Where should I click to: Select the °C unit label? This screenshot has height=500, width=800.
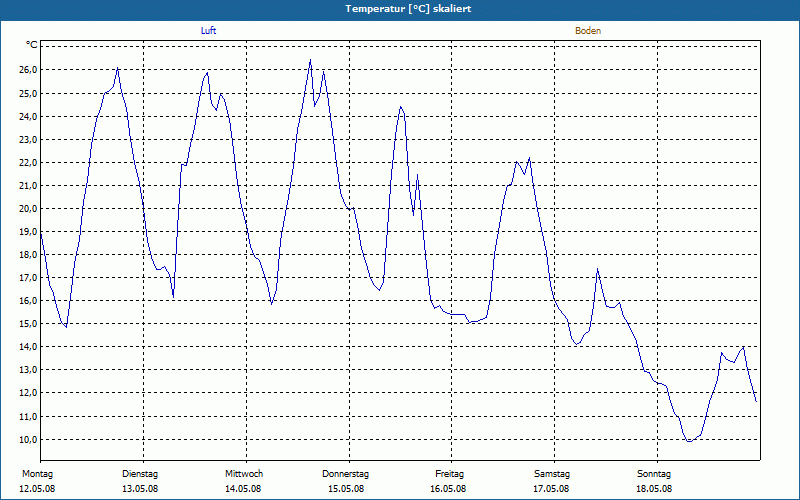click(x=32, y=45)
